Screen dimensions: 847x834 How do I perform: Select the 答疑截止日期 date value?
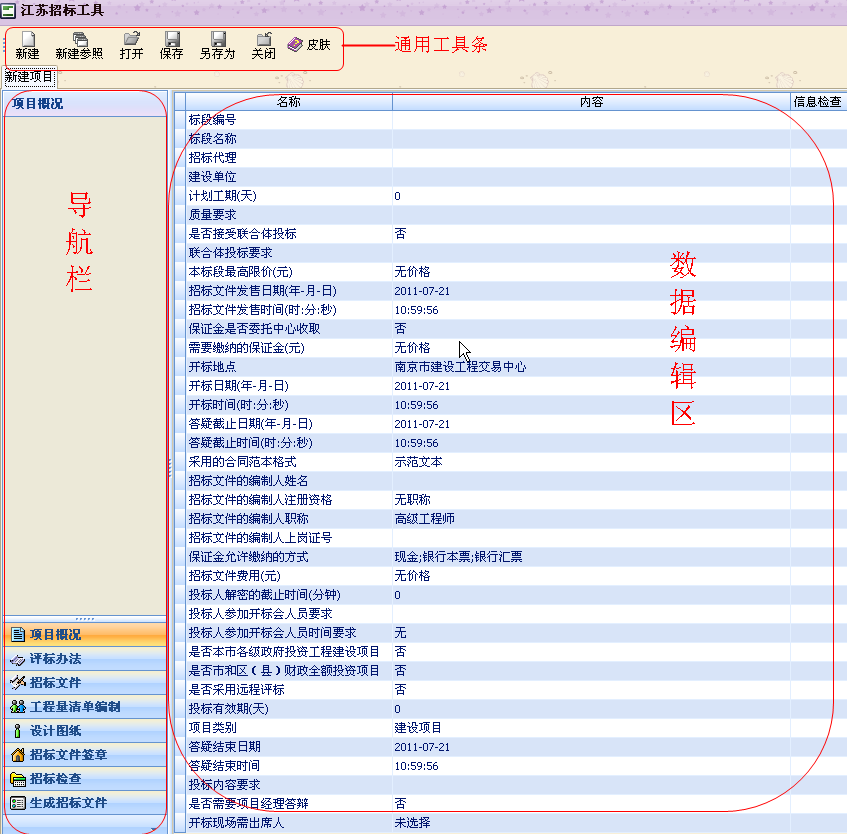tap(591, 424)
